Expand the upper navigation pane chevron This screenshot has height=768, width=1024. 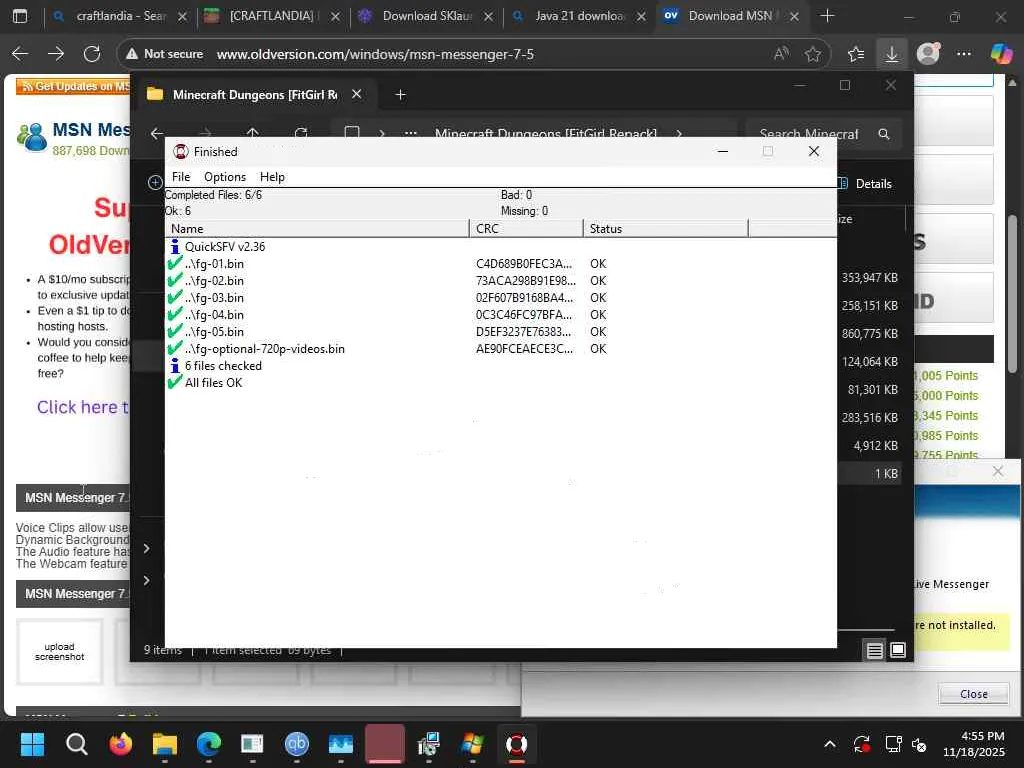[x=147, y=549]
